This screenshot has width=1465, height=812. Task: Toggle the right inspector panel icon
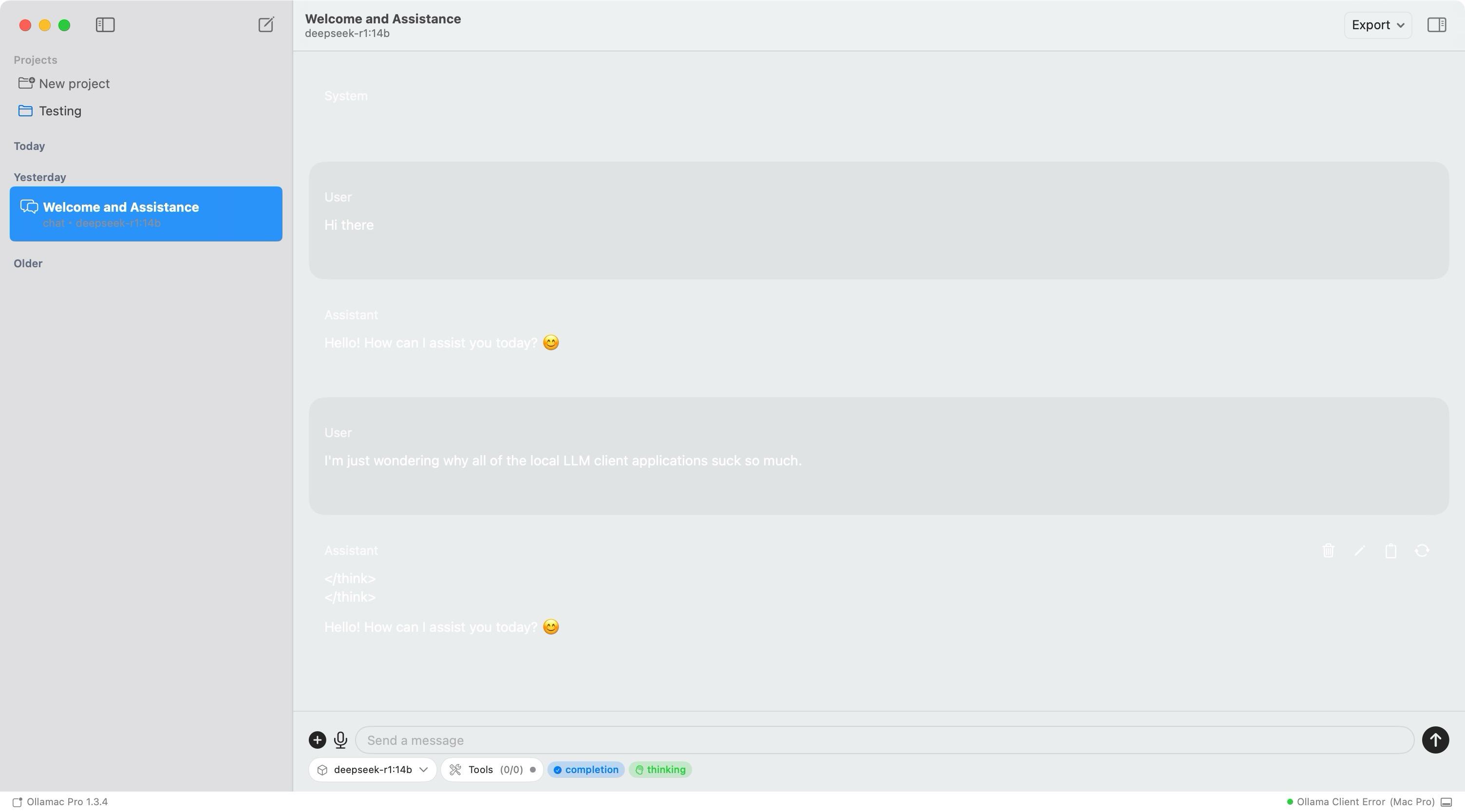click(x=1437, y=25)
